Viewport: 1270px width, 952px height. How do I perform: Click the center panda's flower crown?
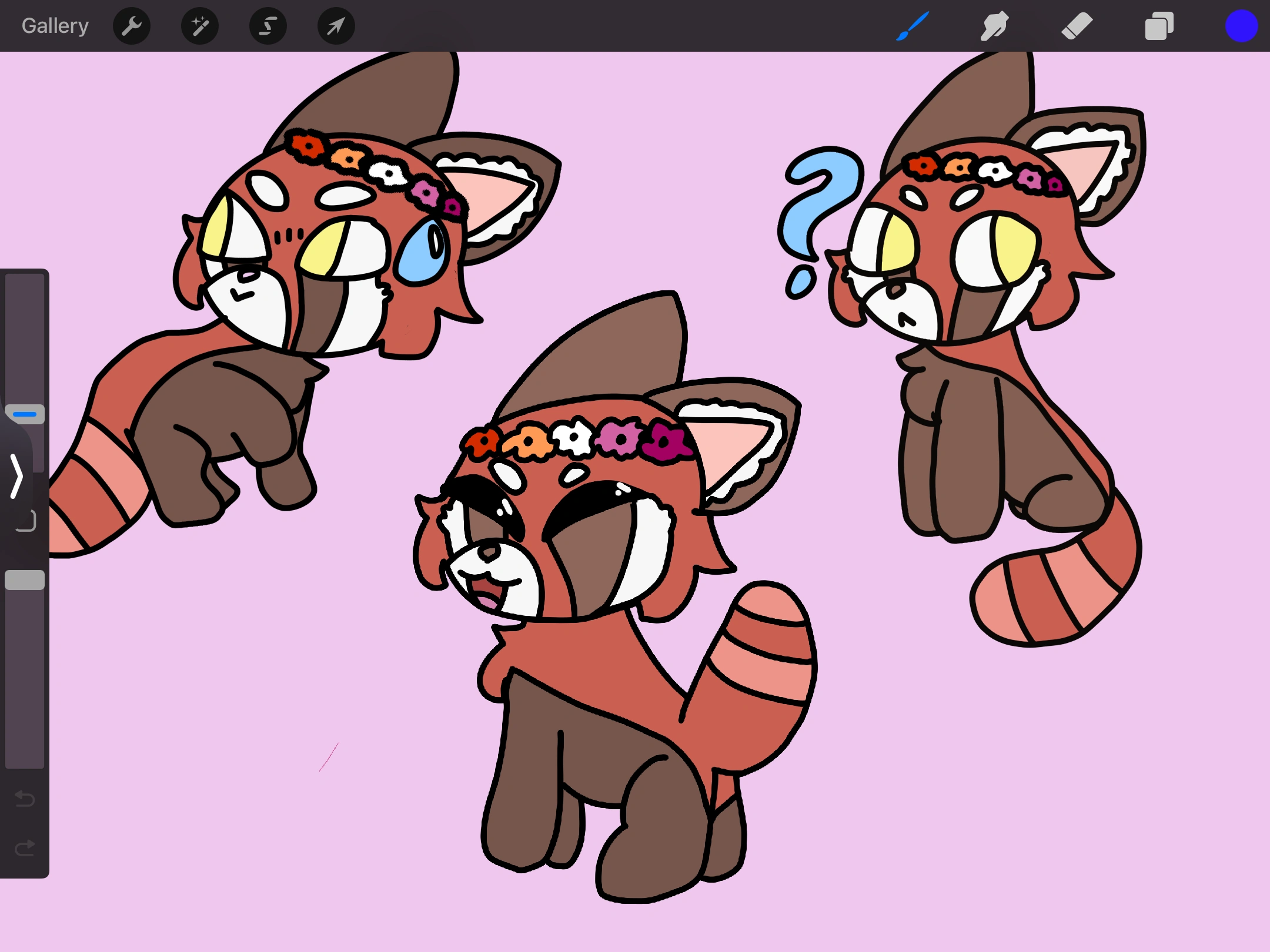579,440
